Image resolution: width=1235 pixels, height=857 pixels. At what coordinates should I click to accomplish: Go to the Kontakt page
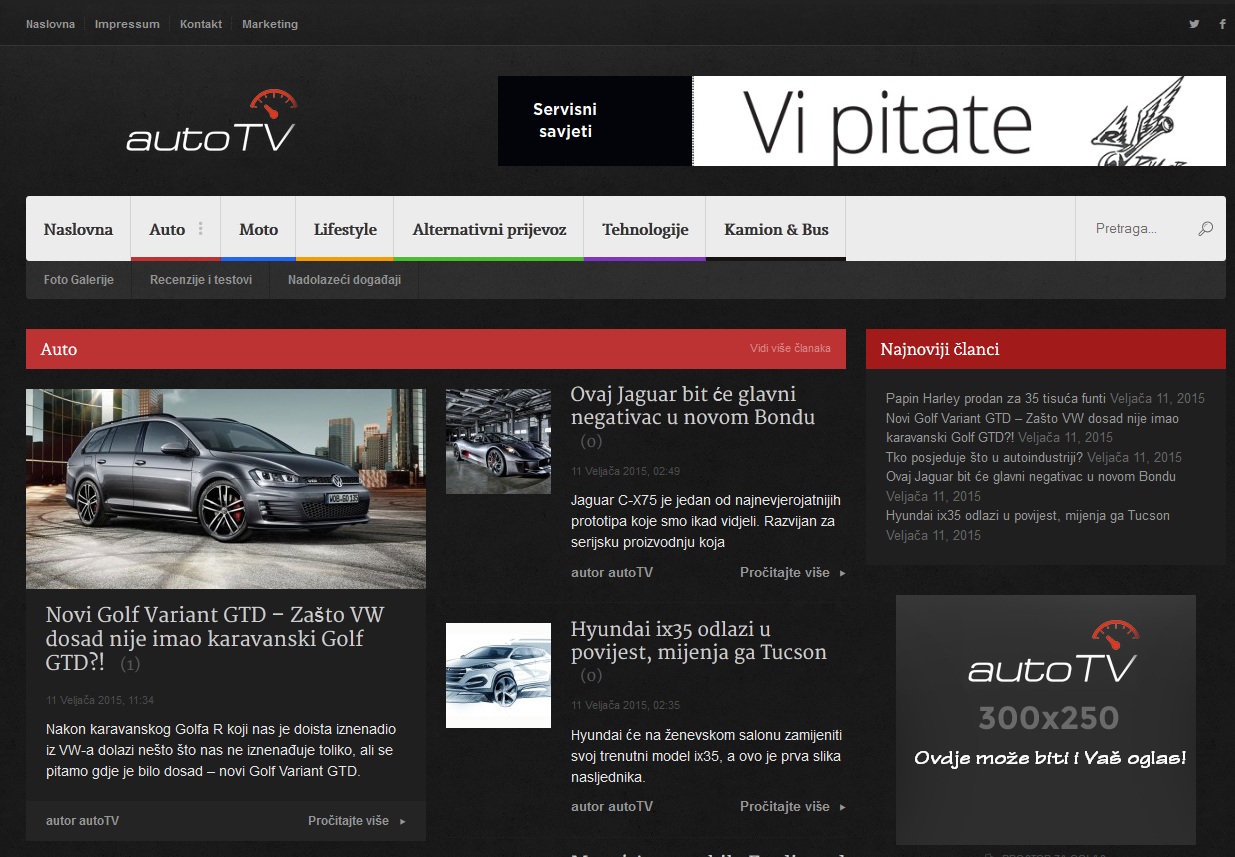[x=201, y=24]
